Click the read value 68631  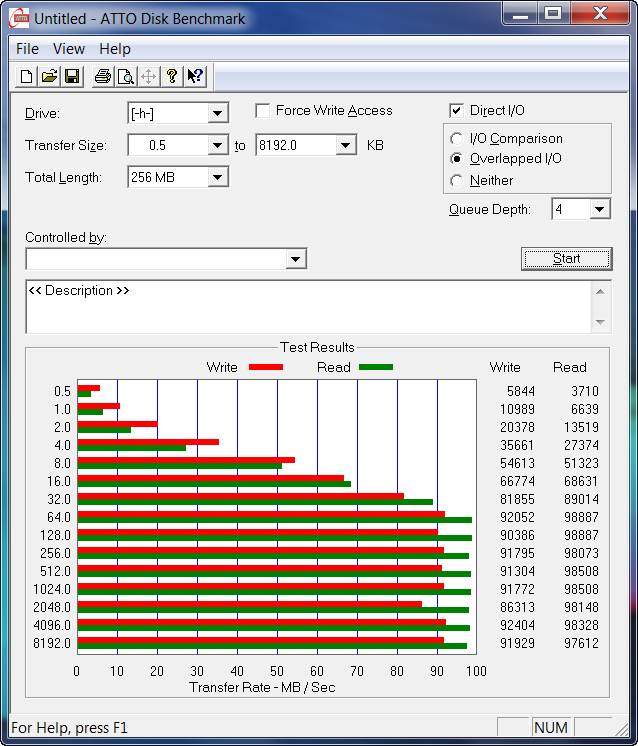[581, 481]
